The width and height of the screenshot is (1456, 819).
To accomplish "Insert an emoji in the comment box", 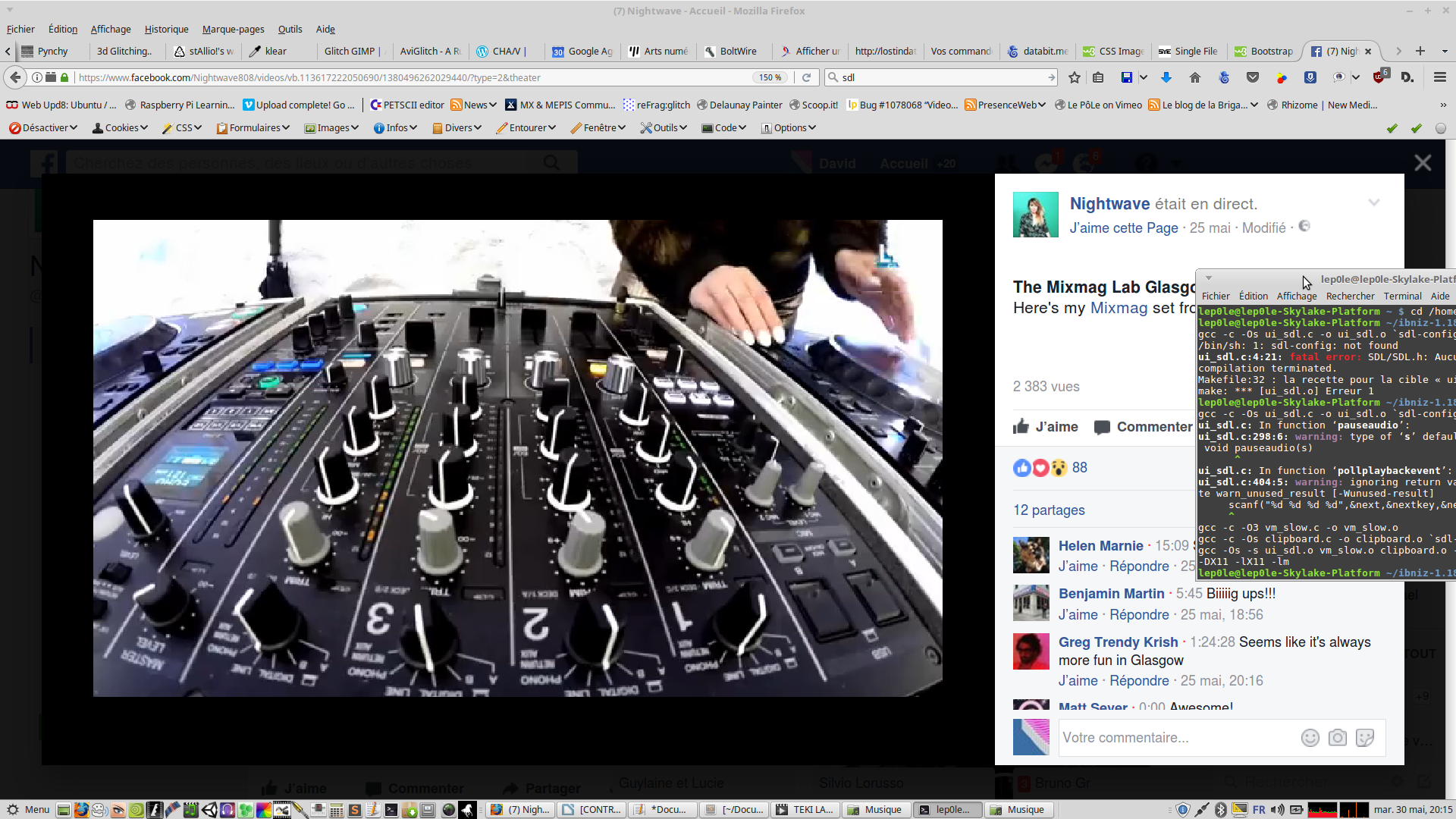I will [x=1310, y=738].
